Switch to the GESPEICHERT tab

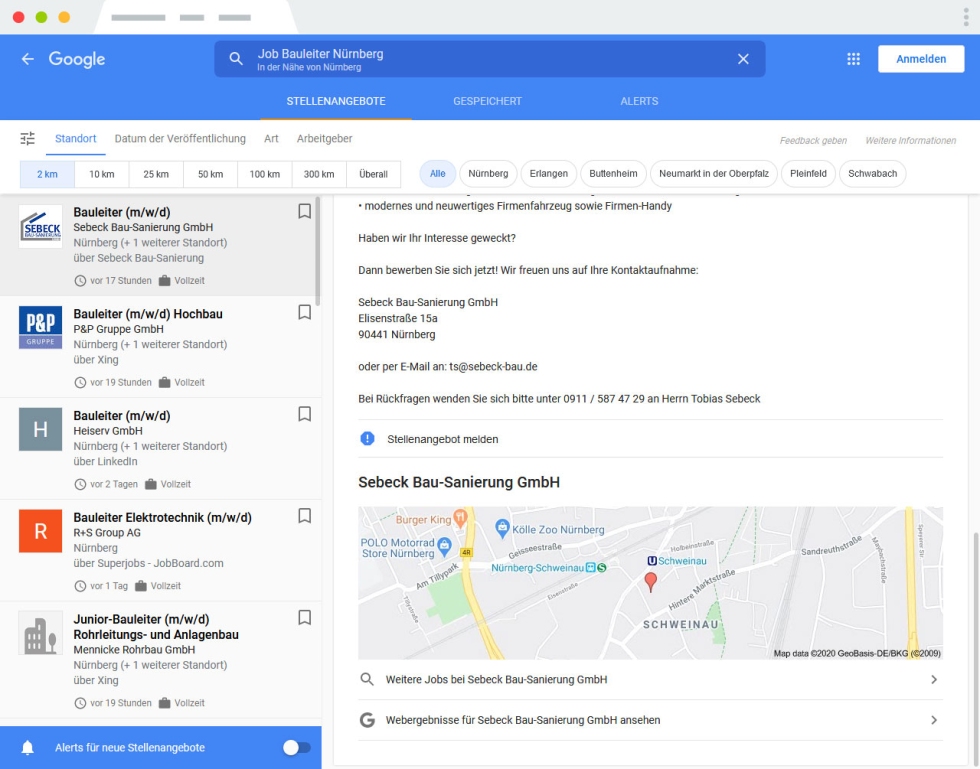pyautogui.click(x=490, y=101)
